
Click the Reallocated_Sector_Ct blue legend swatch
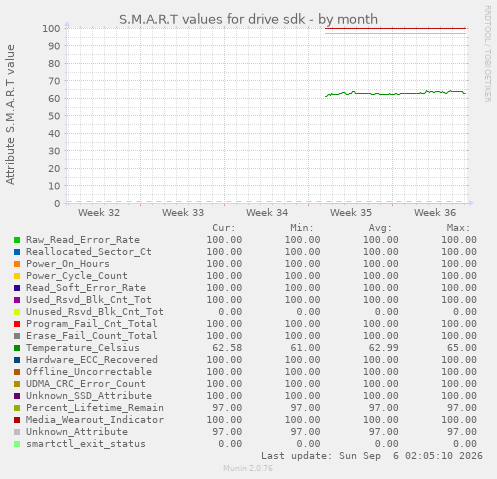[17, 252]
